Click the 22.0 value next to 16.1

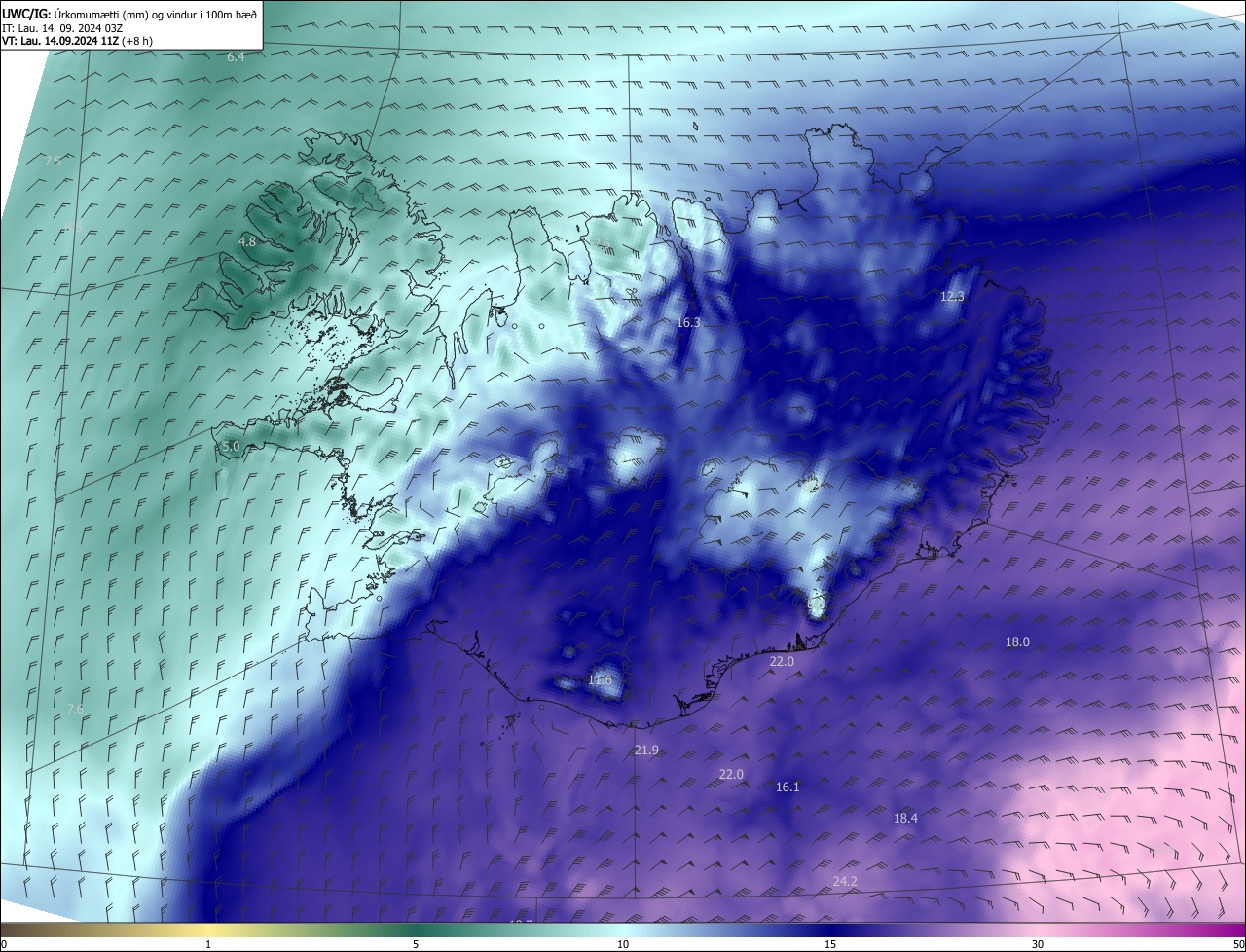(x=731, y=774)
